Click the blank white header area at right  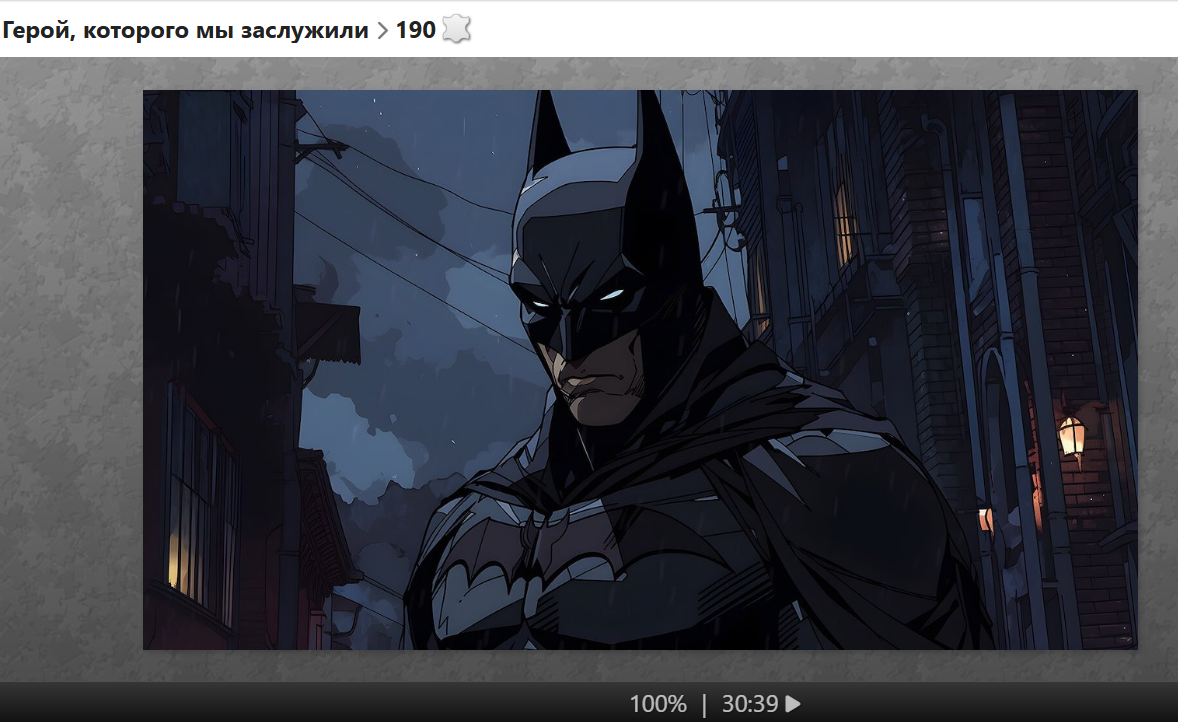click(850, 30)
